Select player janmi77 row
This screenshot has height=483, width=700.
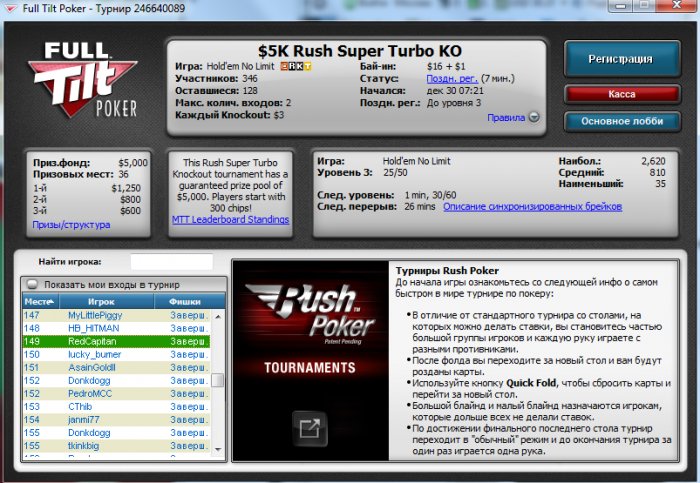pos(116,420)
